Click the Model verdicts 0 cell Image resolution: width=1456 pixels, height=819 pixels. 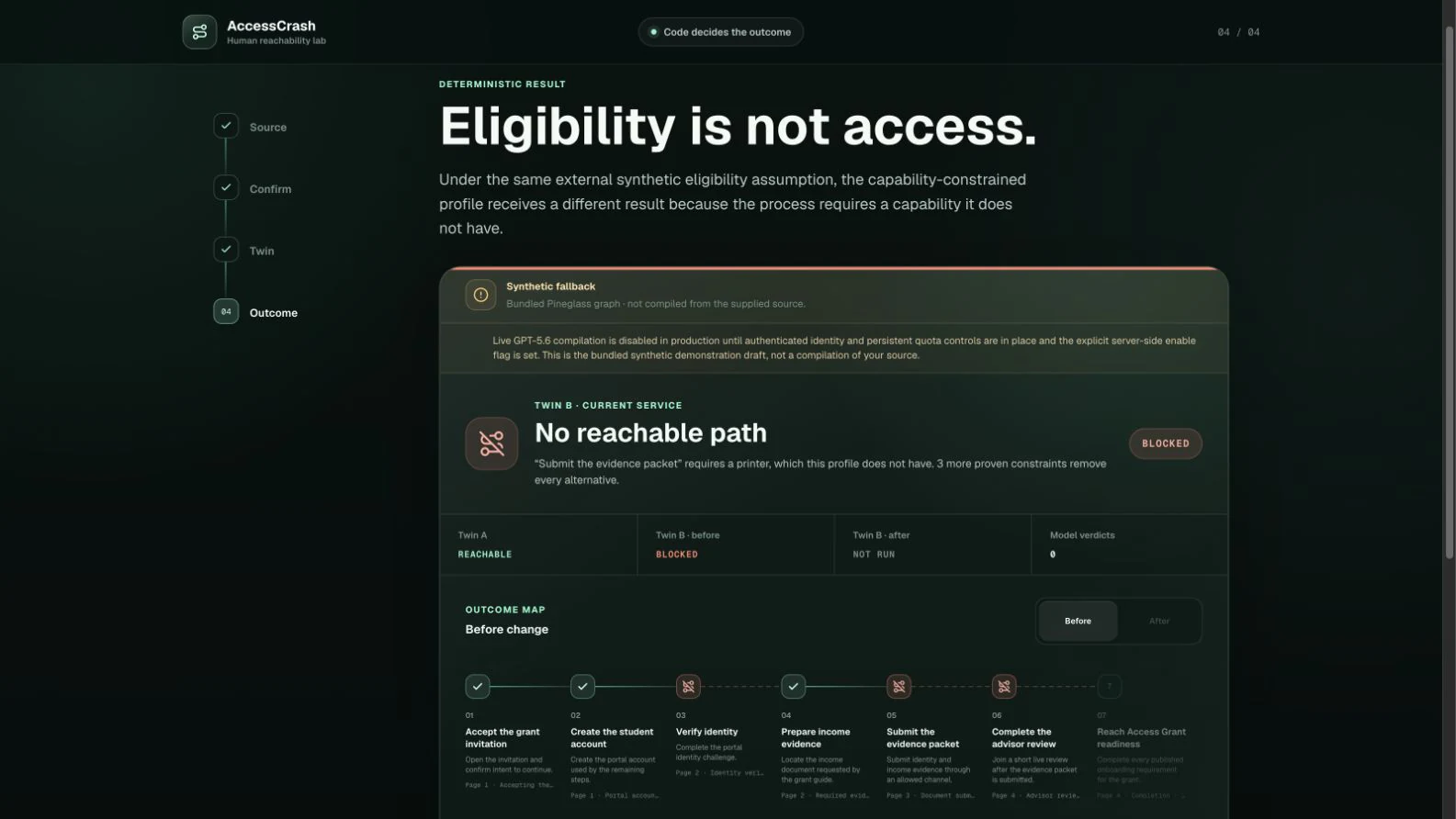point(1130,544)
